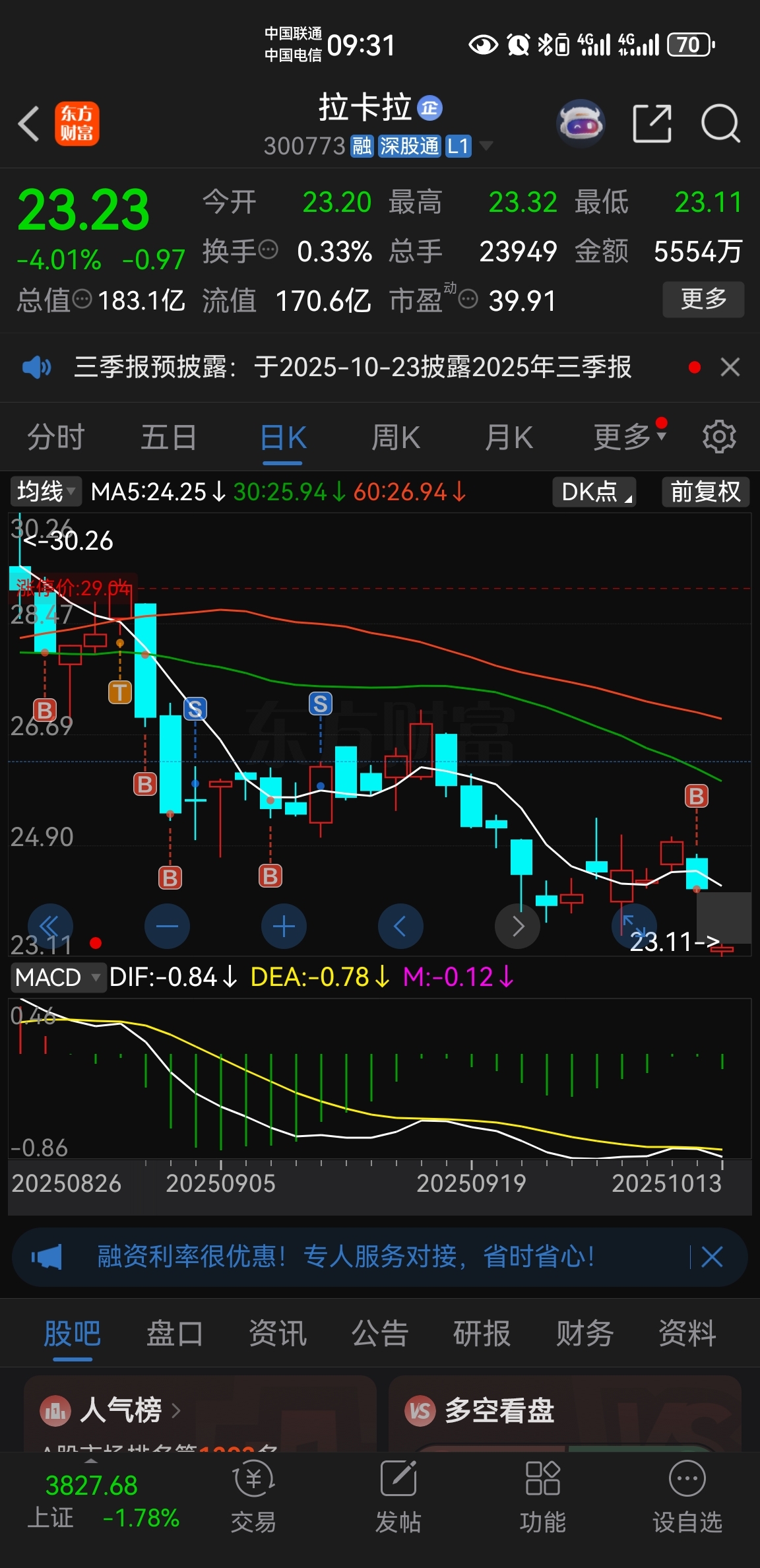Expand the L1 quote level dropdown

click(486, 146)
